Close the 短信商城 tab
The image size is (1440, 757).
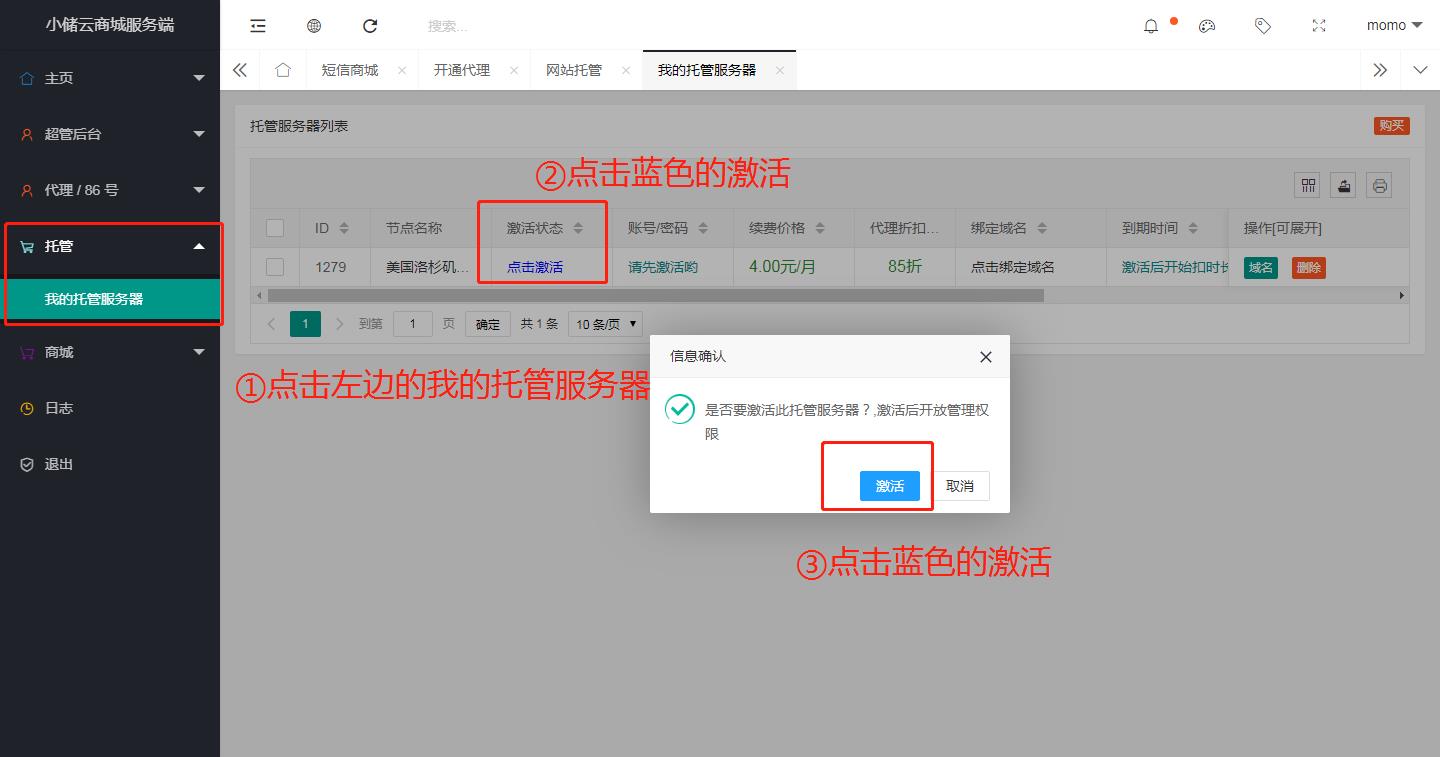click(402, 70)
